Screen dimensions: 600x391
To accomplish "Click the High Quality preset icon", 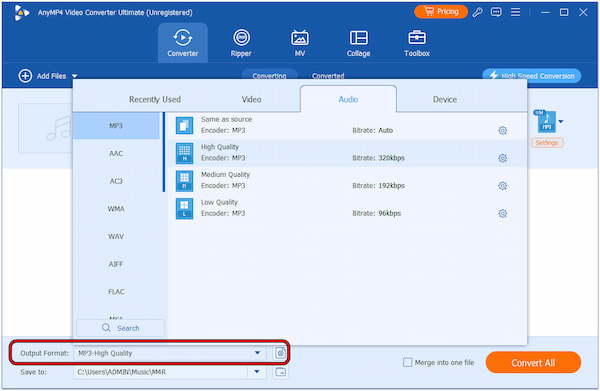I will pos(184,153).
